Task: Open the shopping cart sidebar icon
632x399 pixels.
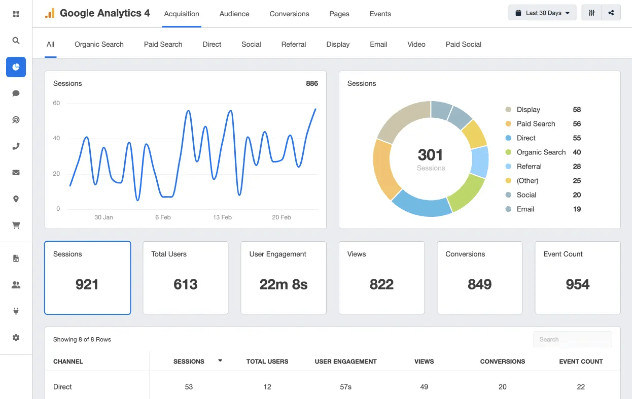Action: click(x=16, y=225)
